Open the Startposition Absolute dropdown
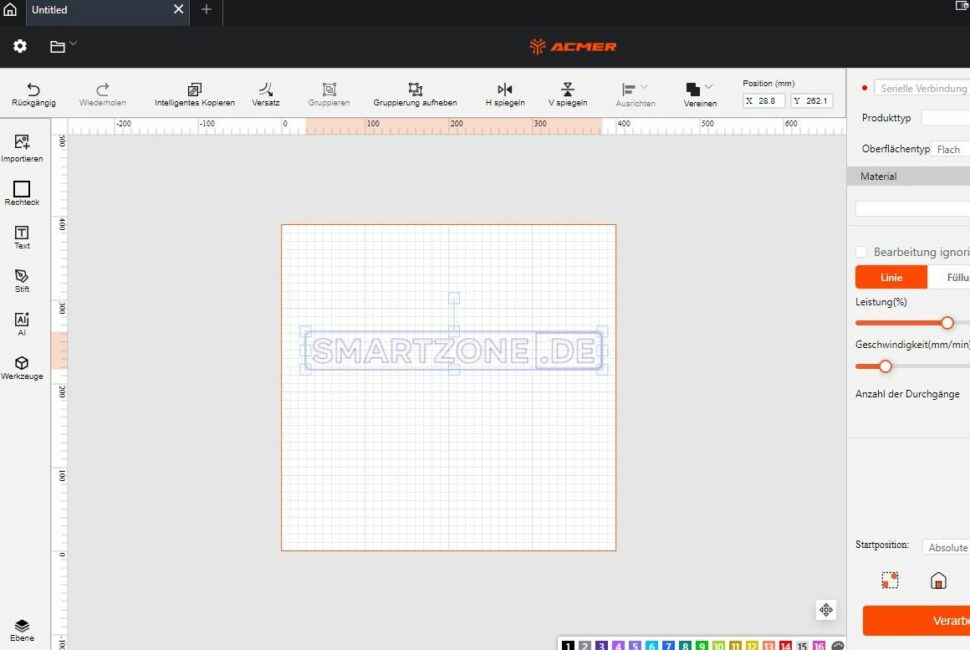 pyautogui.click(x=946, y=547)
